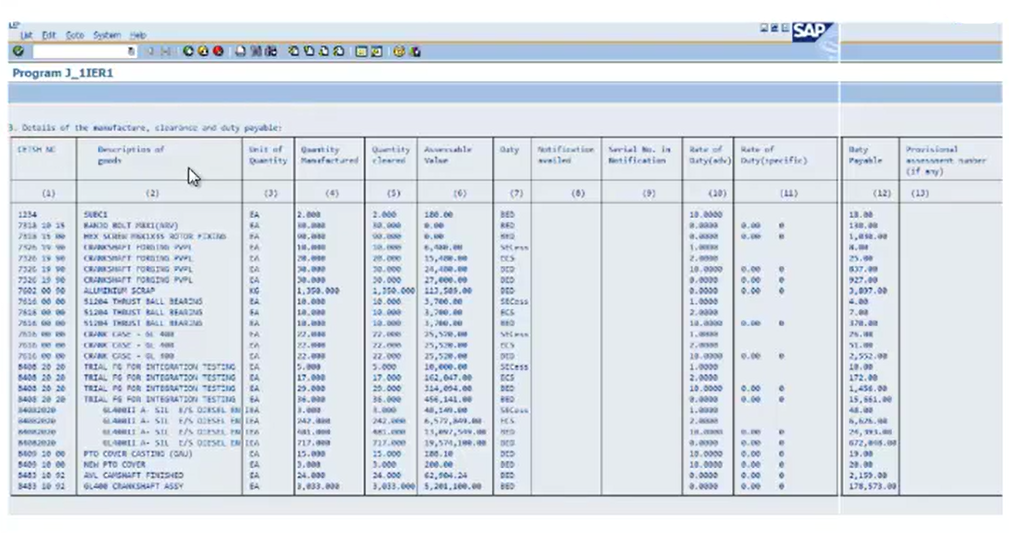Open the Help menu
Screen dimensions: 1009x533
tap(138, 35)
